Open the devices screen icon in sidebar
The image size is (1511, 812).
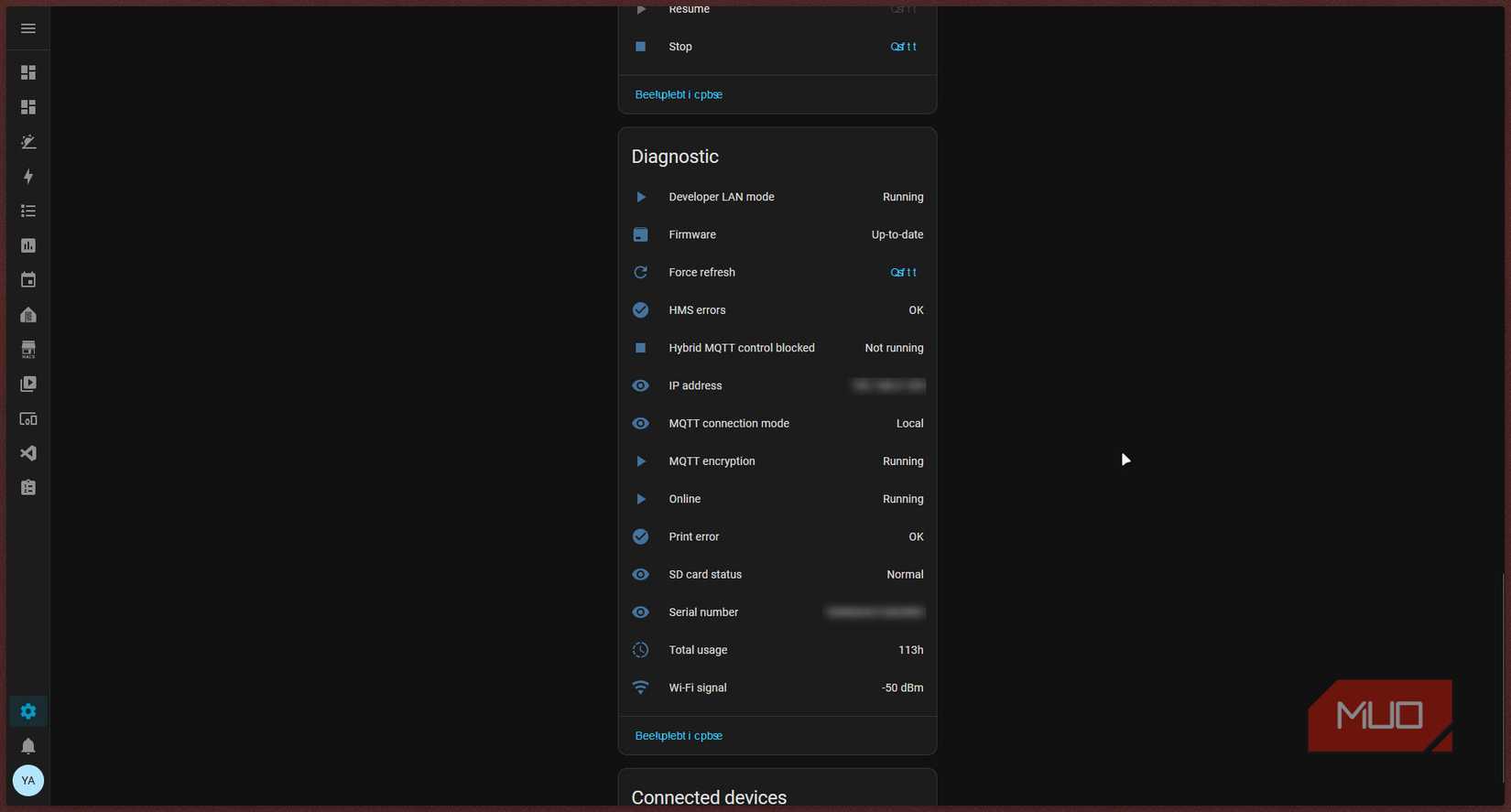(28, 419)
